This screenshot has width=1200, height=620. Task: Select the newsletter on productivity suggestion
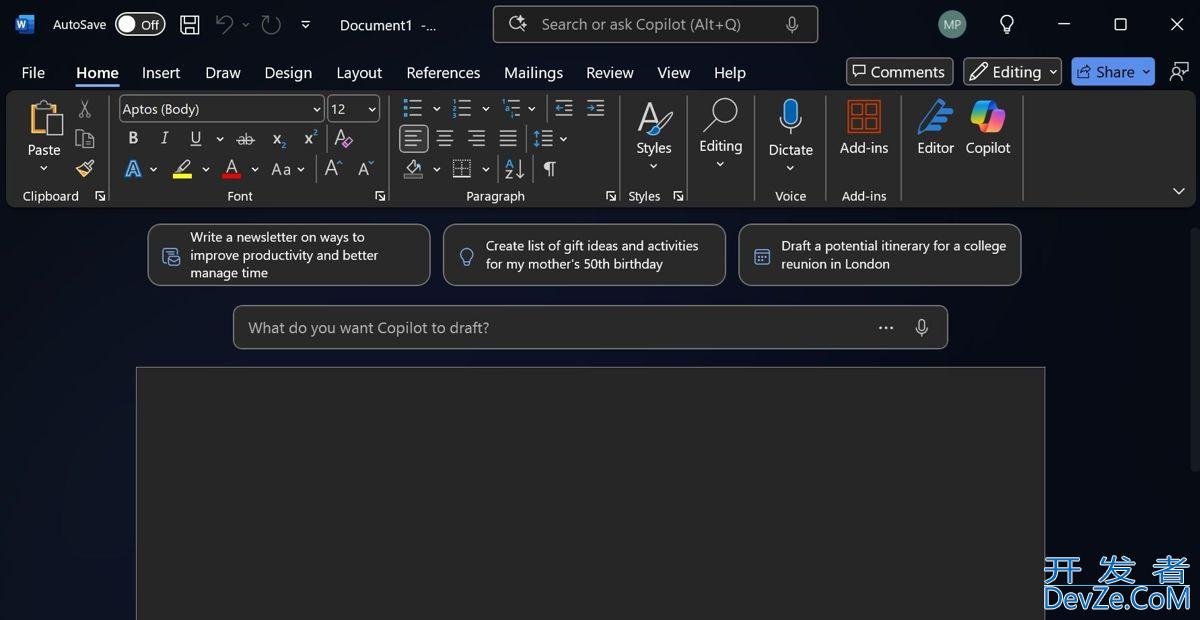coord(289,255)
